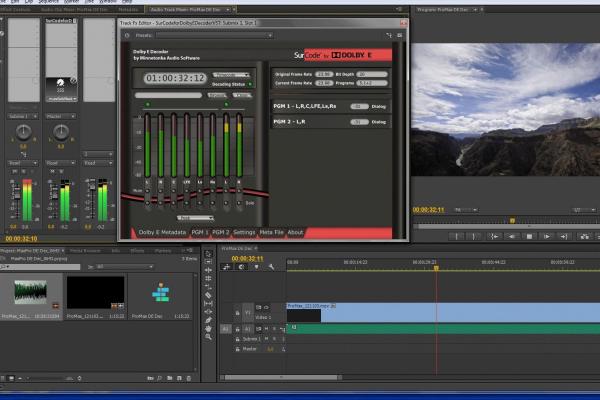The image size is (600, 400).
Task: Click the About tab in SurCode plugin
Action: tap(295, 232)
